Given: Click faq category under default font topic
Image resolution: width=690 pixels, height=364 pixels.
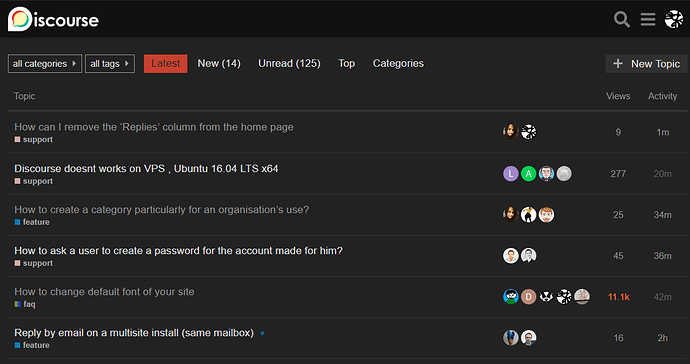Looking at the screenshot, I should [25, 304].
